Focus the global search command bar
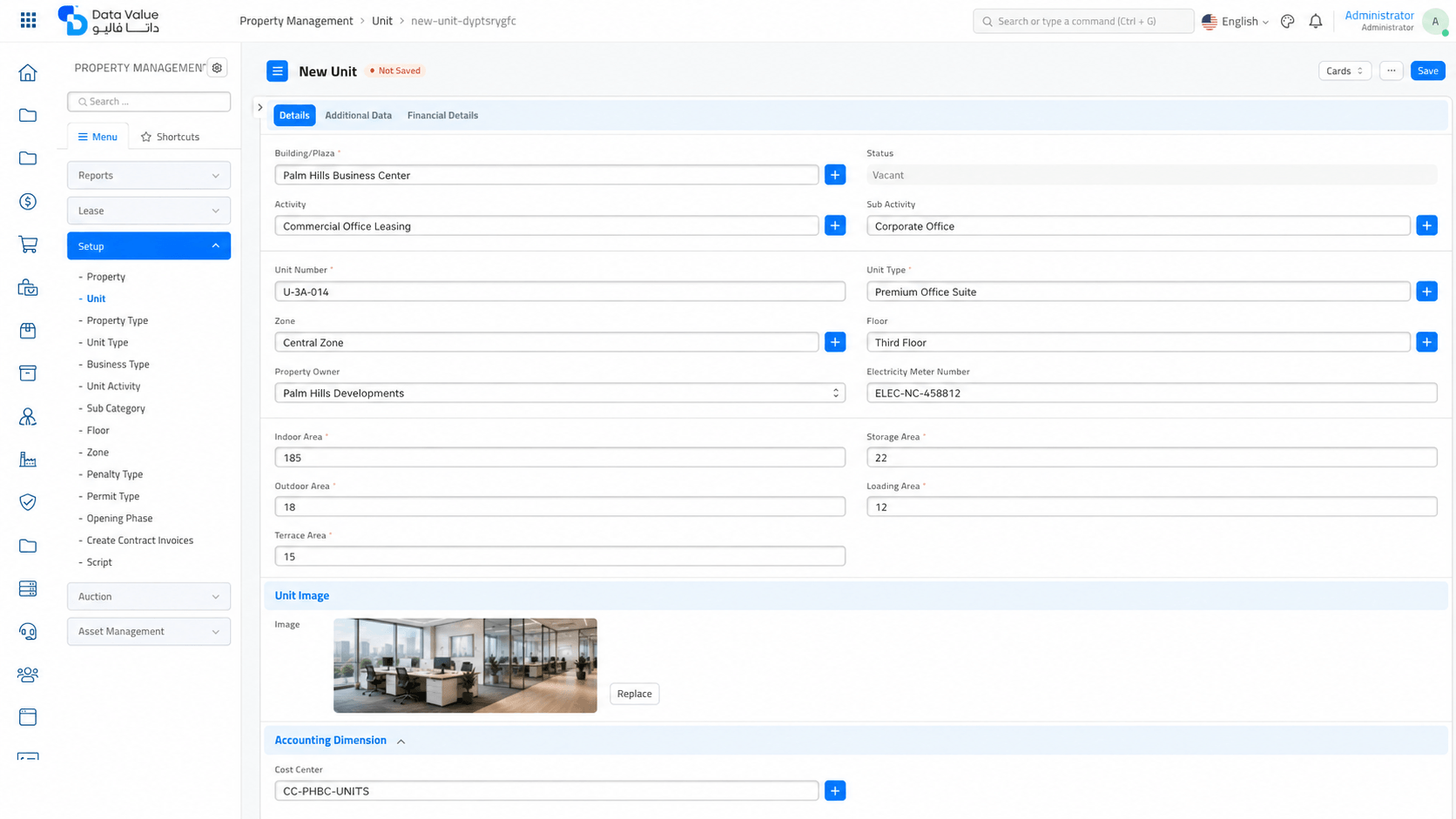1456x819 pixels. click(x=1082, y=21)
